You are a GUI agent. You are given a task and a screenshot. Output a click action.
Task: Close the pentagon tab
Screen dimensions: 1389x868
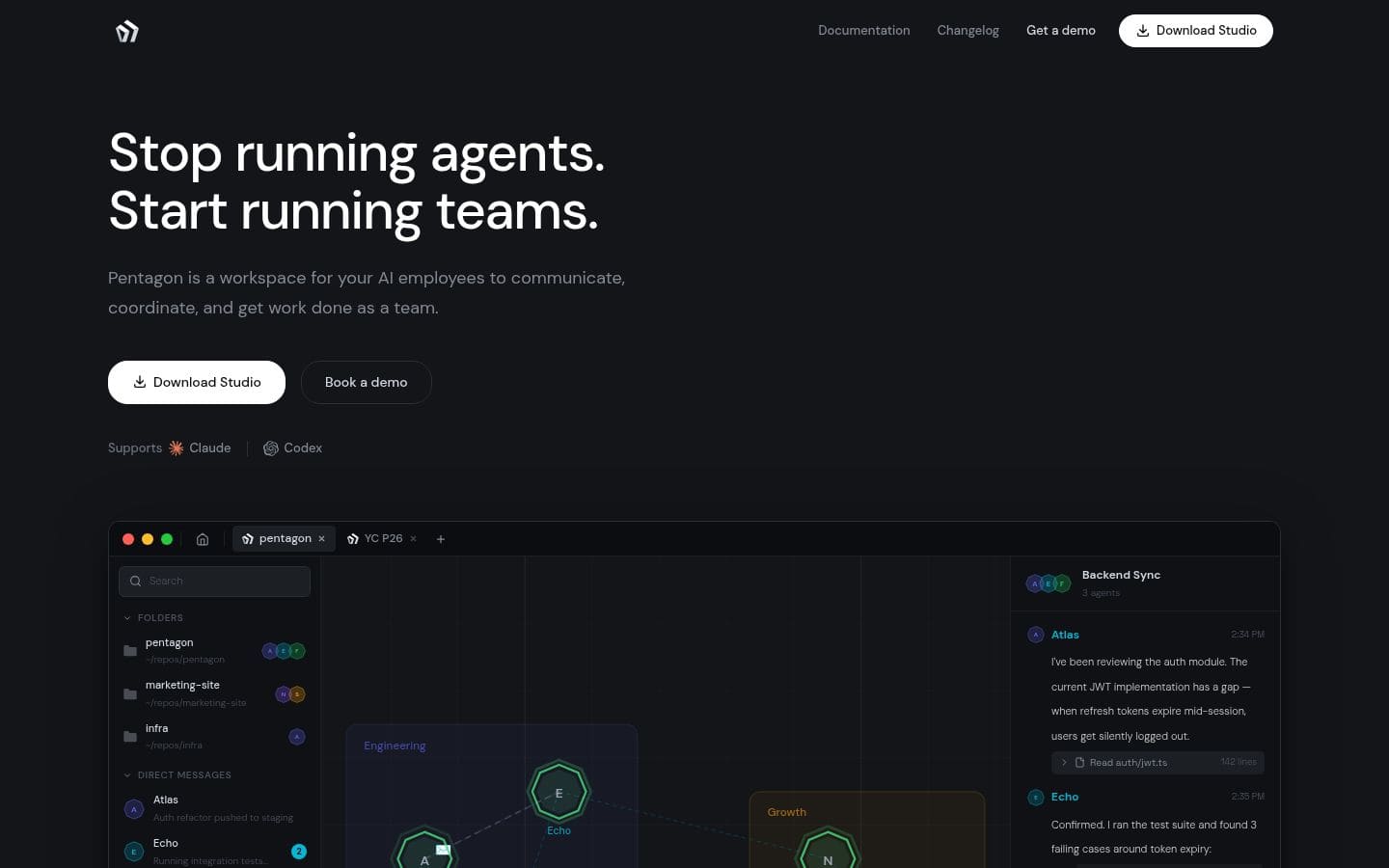point(322,539)
